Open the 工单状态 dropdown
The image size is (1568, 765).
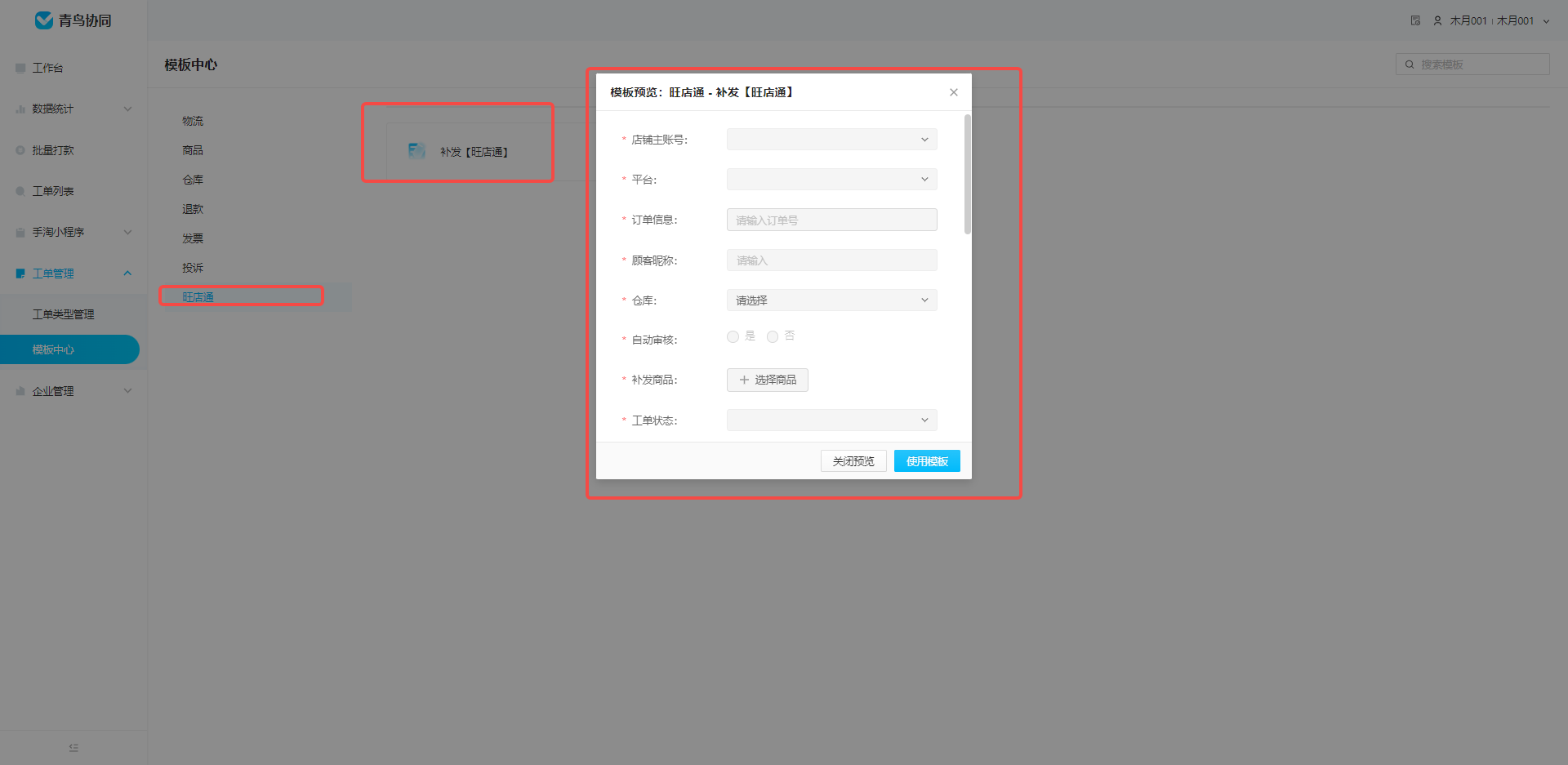pyautogui.click(x=832, y=420)
